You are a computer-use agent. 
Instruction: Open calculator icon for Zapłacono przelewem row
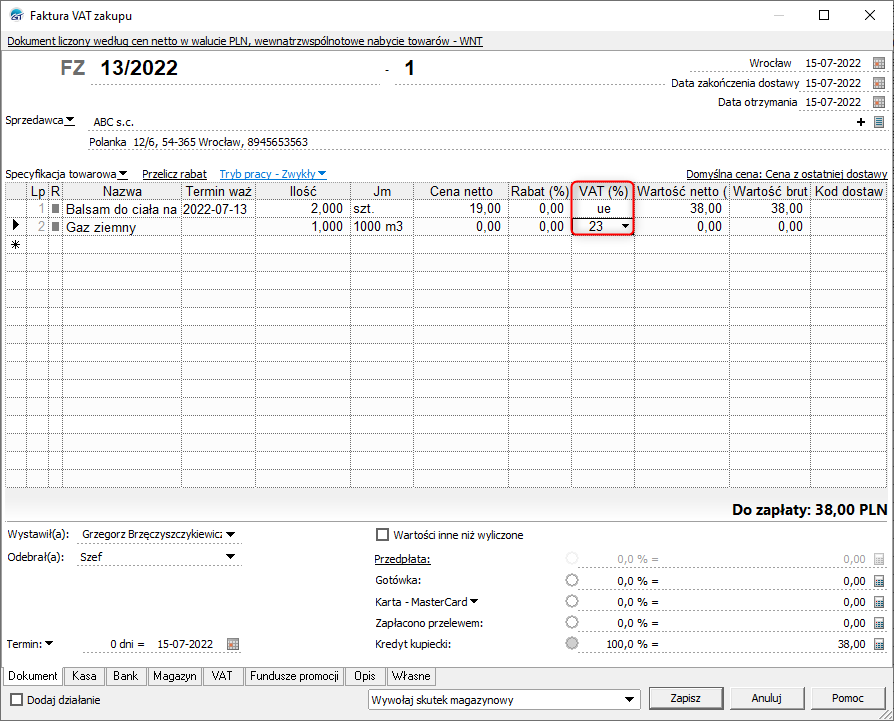(879, 623)
